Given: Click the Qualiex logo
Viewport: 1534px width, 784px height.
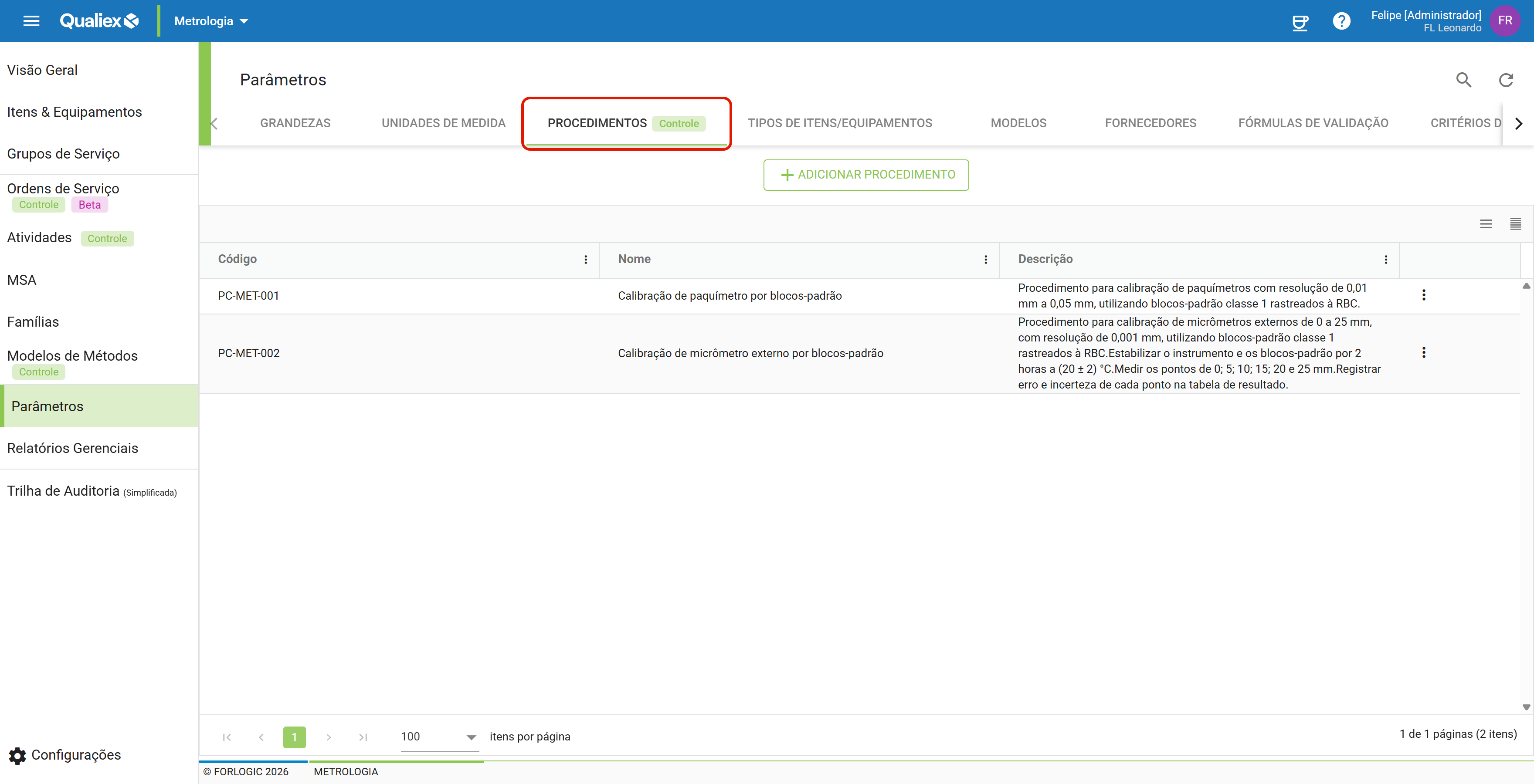Looking at the screenshot, I should (99, 21).
